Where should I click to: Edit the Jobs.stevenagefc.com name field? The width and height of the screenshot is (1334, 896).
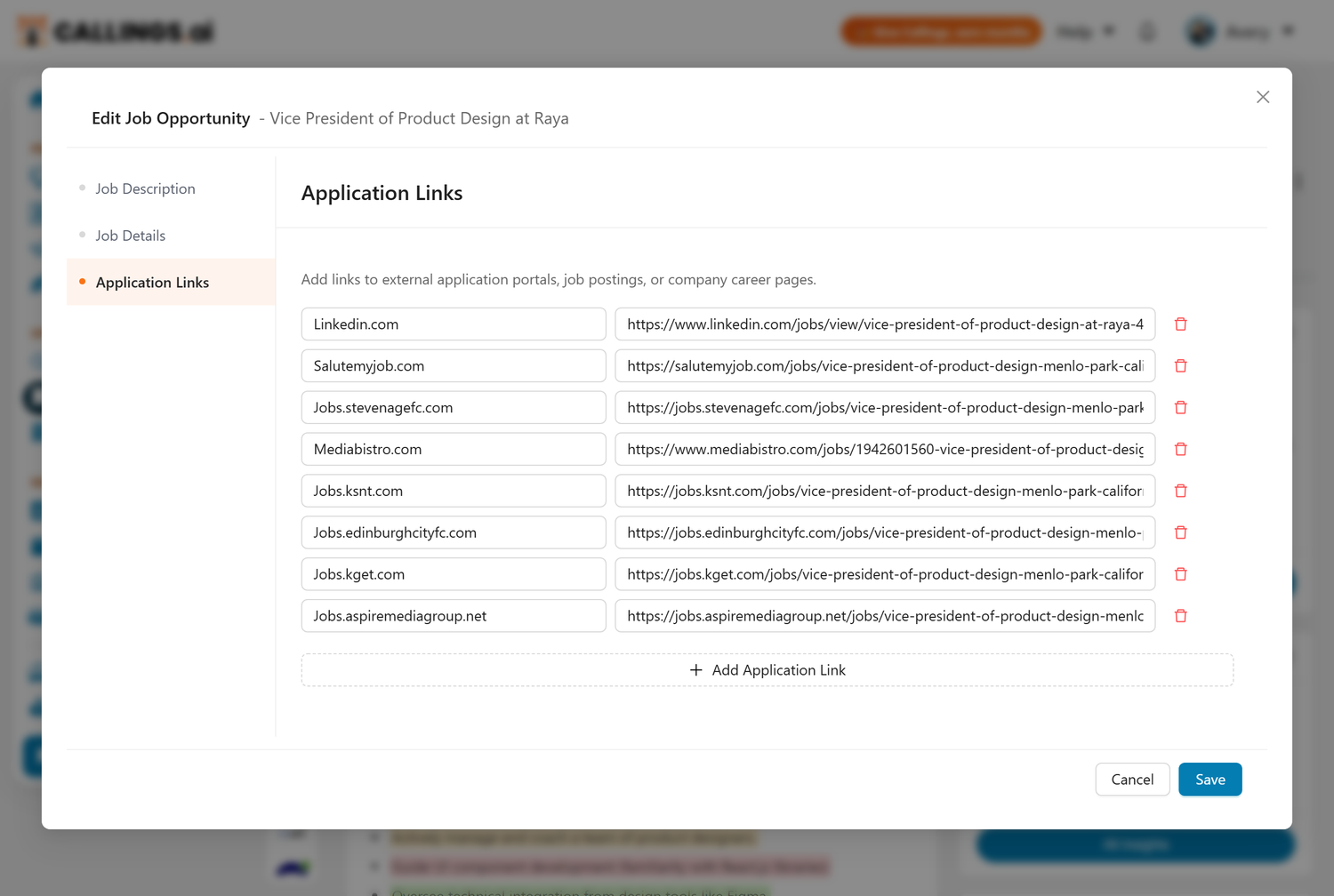click(454, 408)
